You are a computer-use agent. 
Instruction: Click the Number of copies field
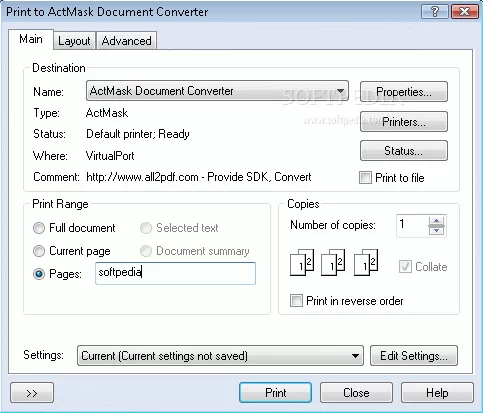tap(412, 226)
